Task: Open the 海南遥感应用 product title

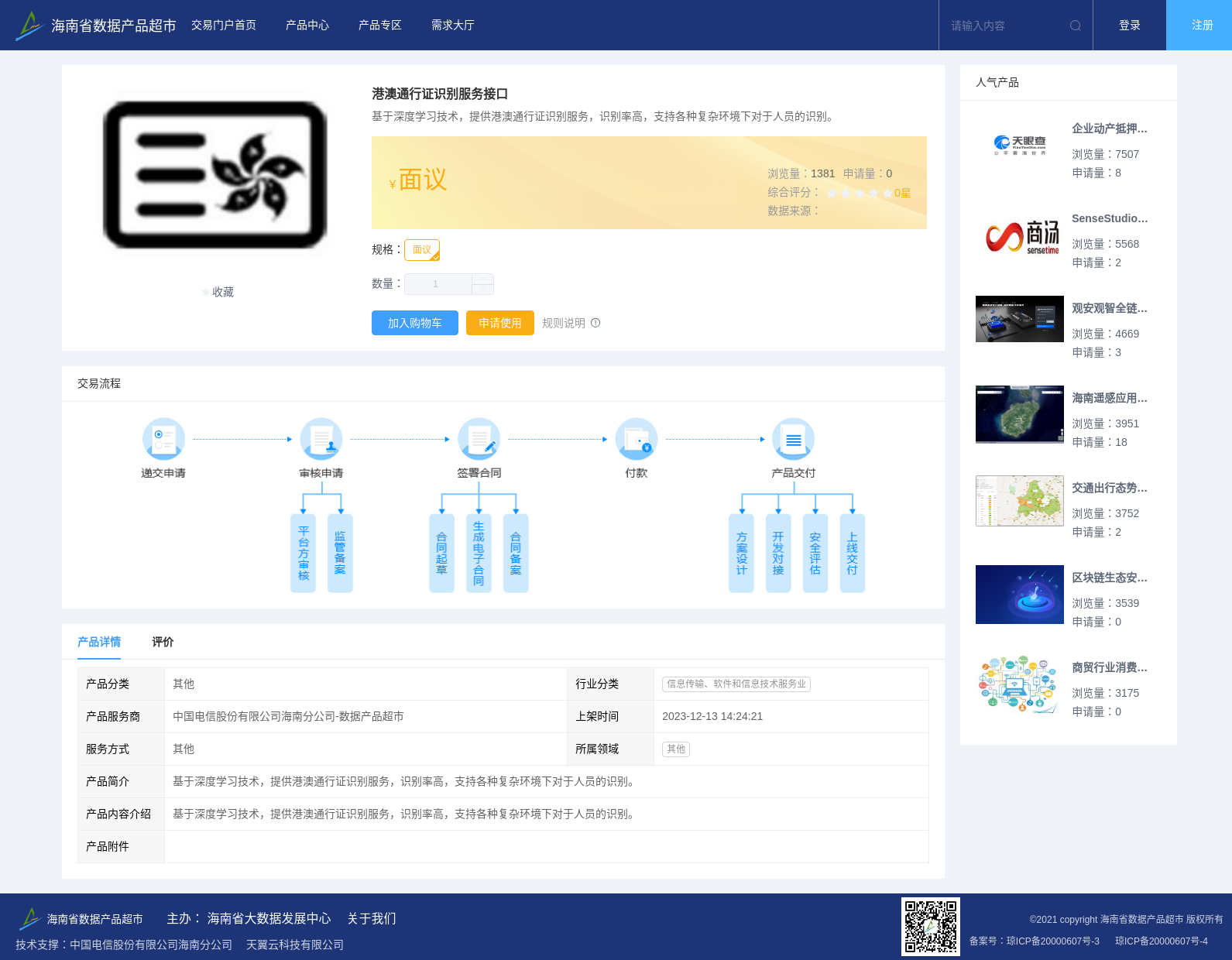Action: (x=1110, y=398)
